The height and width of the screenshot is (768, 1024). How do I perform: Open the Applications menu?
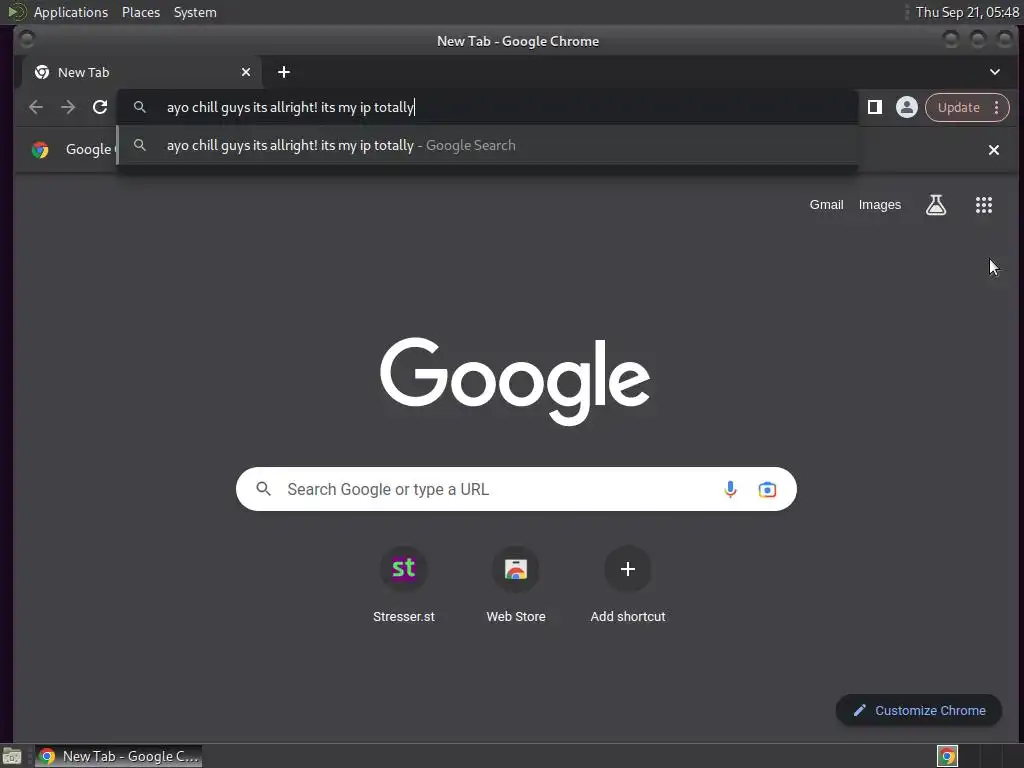tap(71, 12)
